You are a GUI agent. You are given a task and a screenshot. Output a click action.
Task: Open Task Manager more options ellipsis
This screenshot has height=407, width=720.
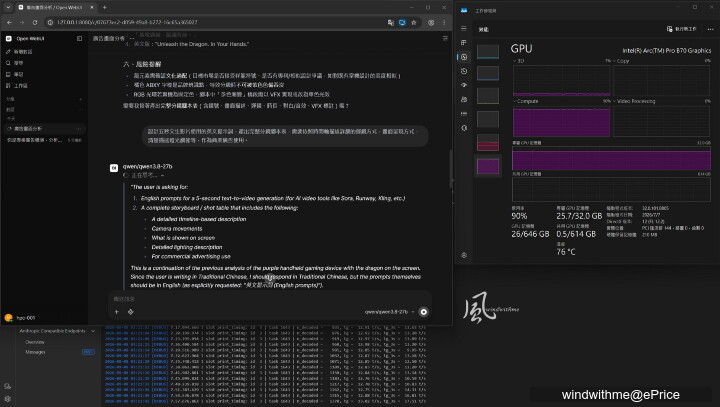pos(710,29)
